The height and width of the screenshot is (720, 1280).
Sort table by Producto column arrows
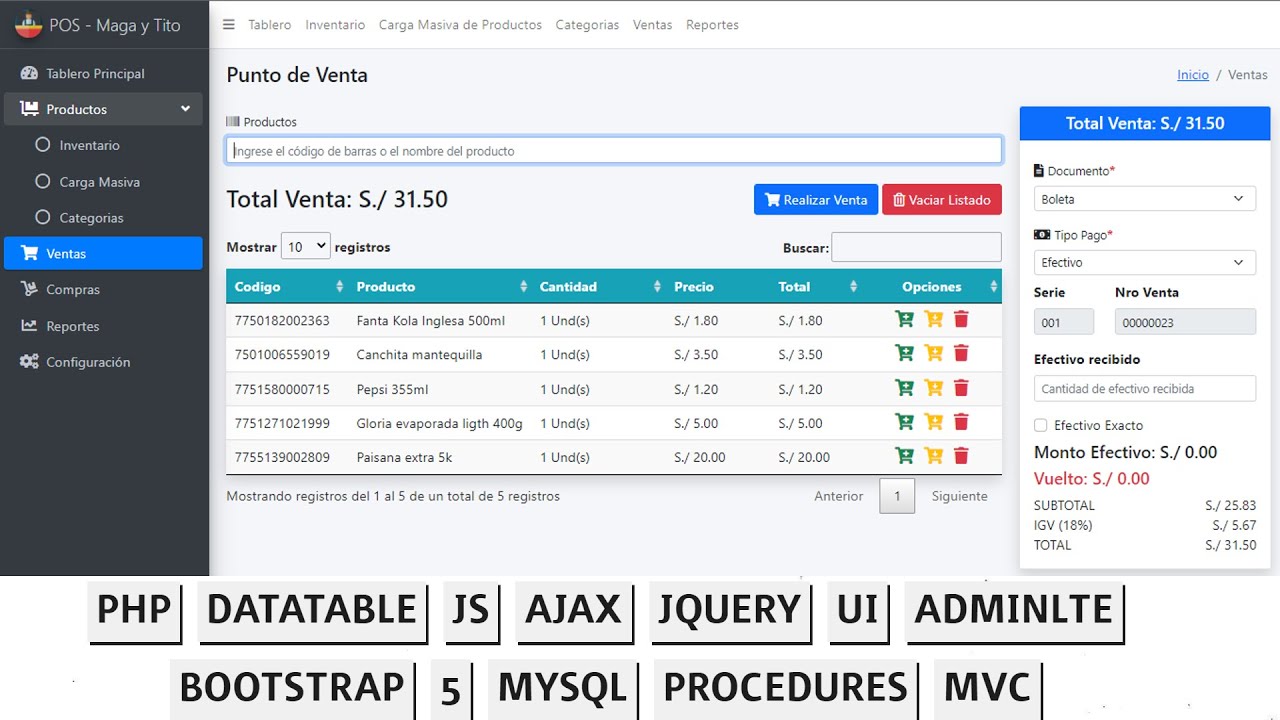pyautogui.click(x=524, y=286)
